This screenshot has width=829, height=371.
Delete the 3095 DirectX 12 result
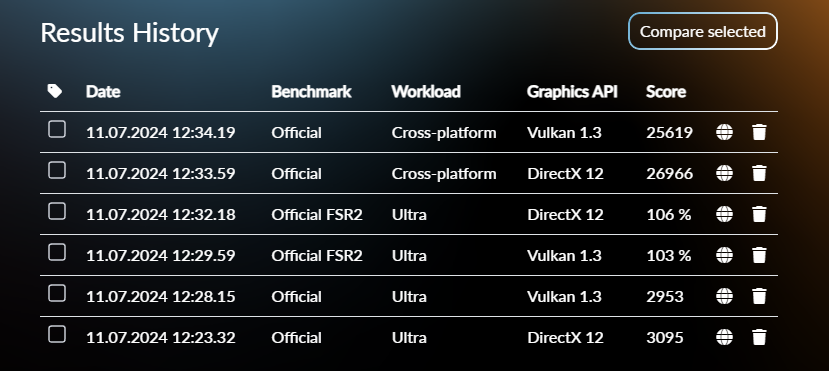(x=759, y=337)
